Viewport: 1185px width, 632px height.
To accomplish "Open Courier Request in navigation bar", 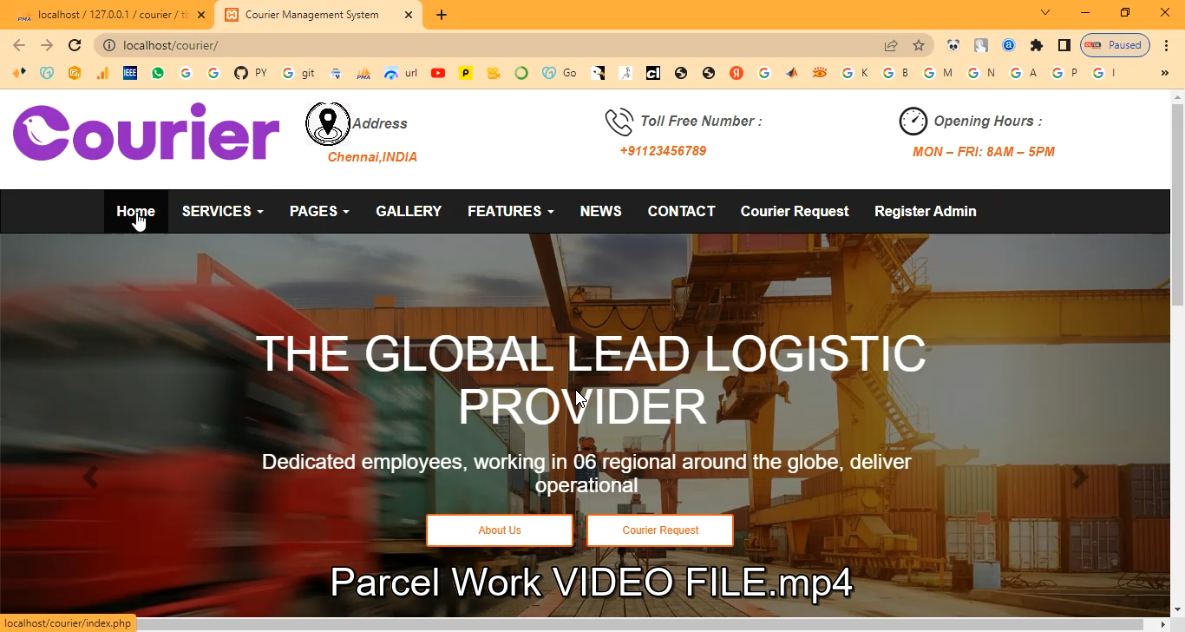I will click(x=794, y=212).
